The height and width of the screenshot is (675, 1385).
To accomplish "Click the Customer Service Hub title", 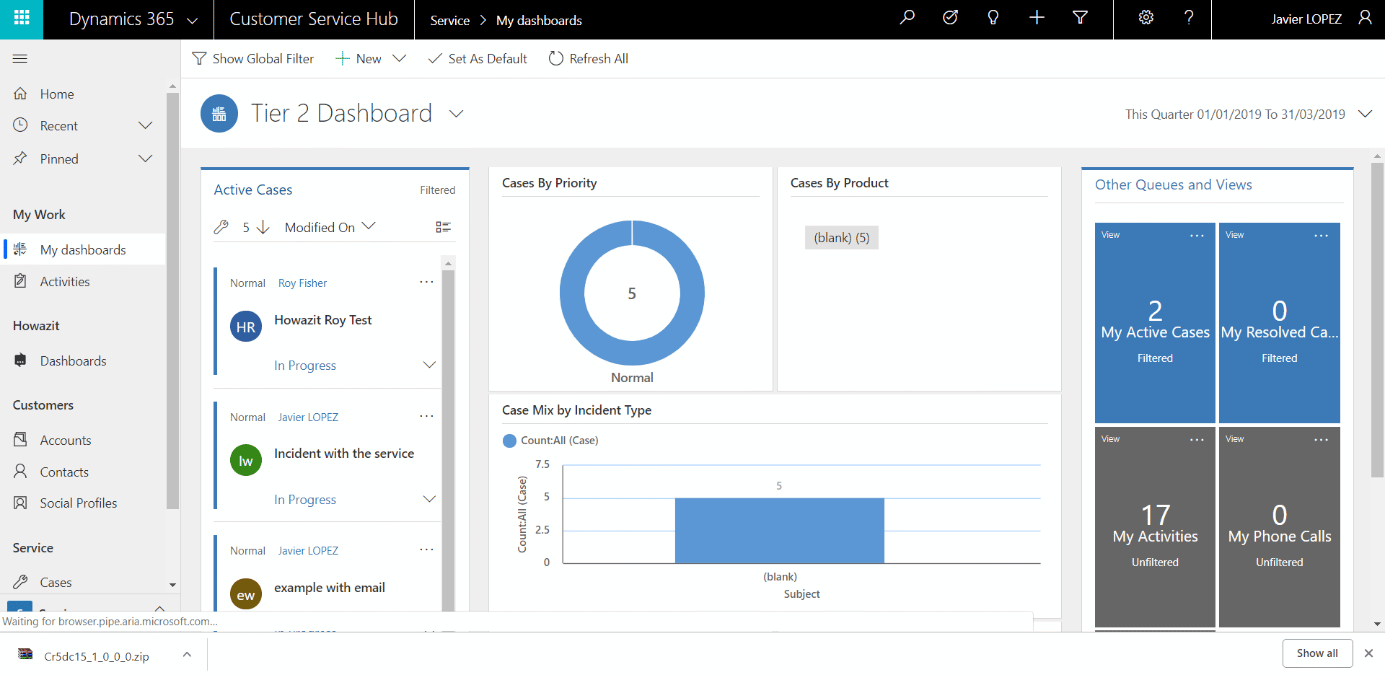I will tap(314, 19).
